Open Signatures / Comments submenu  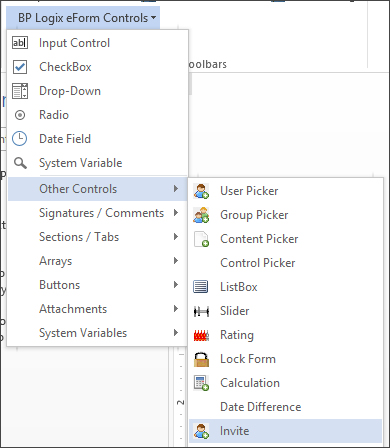[x=97, y=213]
